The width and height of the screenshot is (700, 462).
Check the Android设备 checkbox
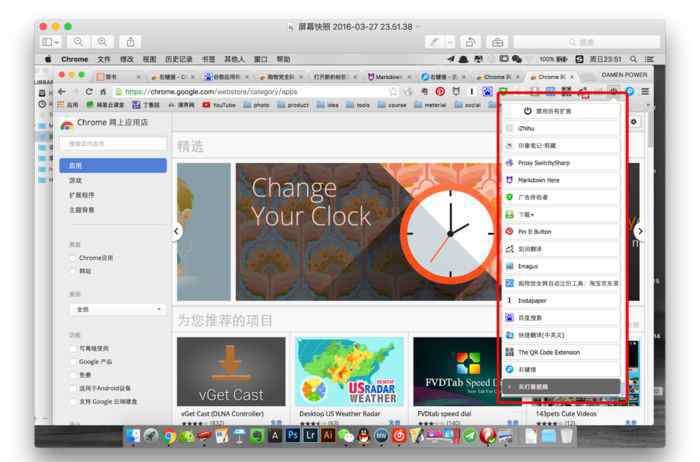point(73,388)
